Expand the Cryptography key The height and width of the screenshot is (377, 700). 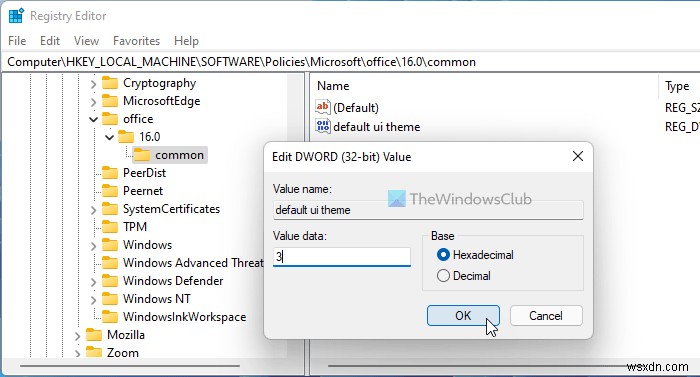coord(93,84)
